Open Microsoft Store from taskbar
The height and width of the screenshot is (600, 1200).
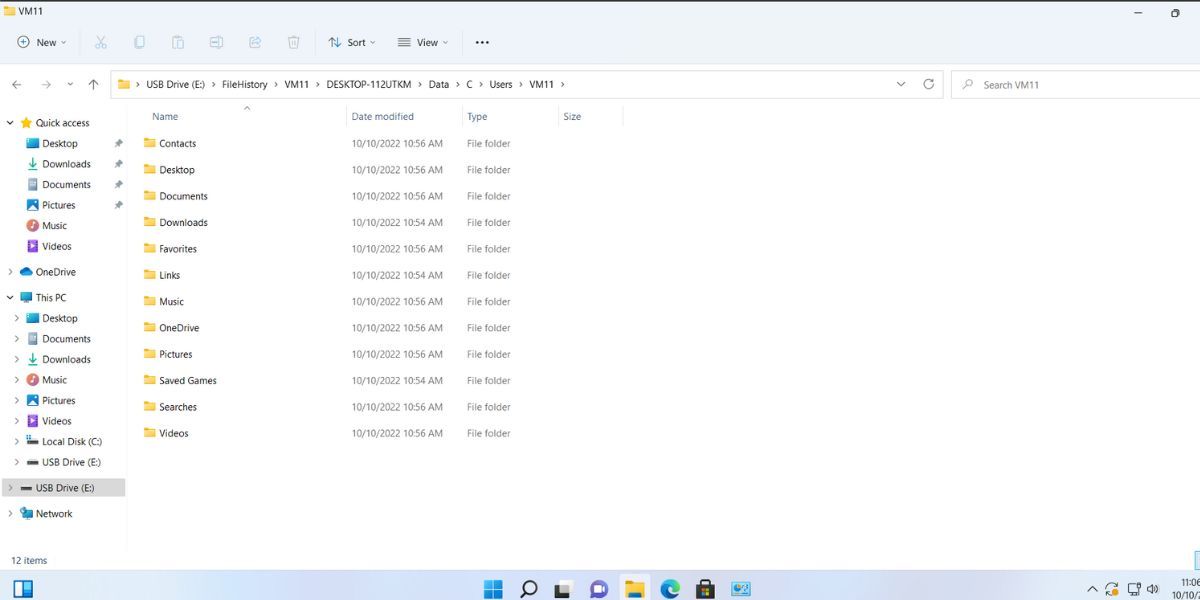(x=705, y=589)
